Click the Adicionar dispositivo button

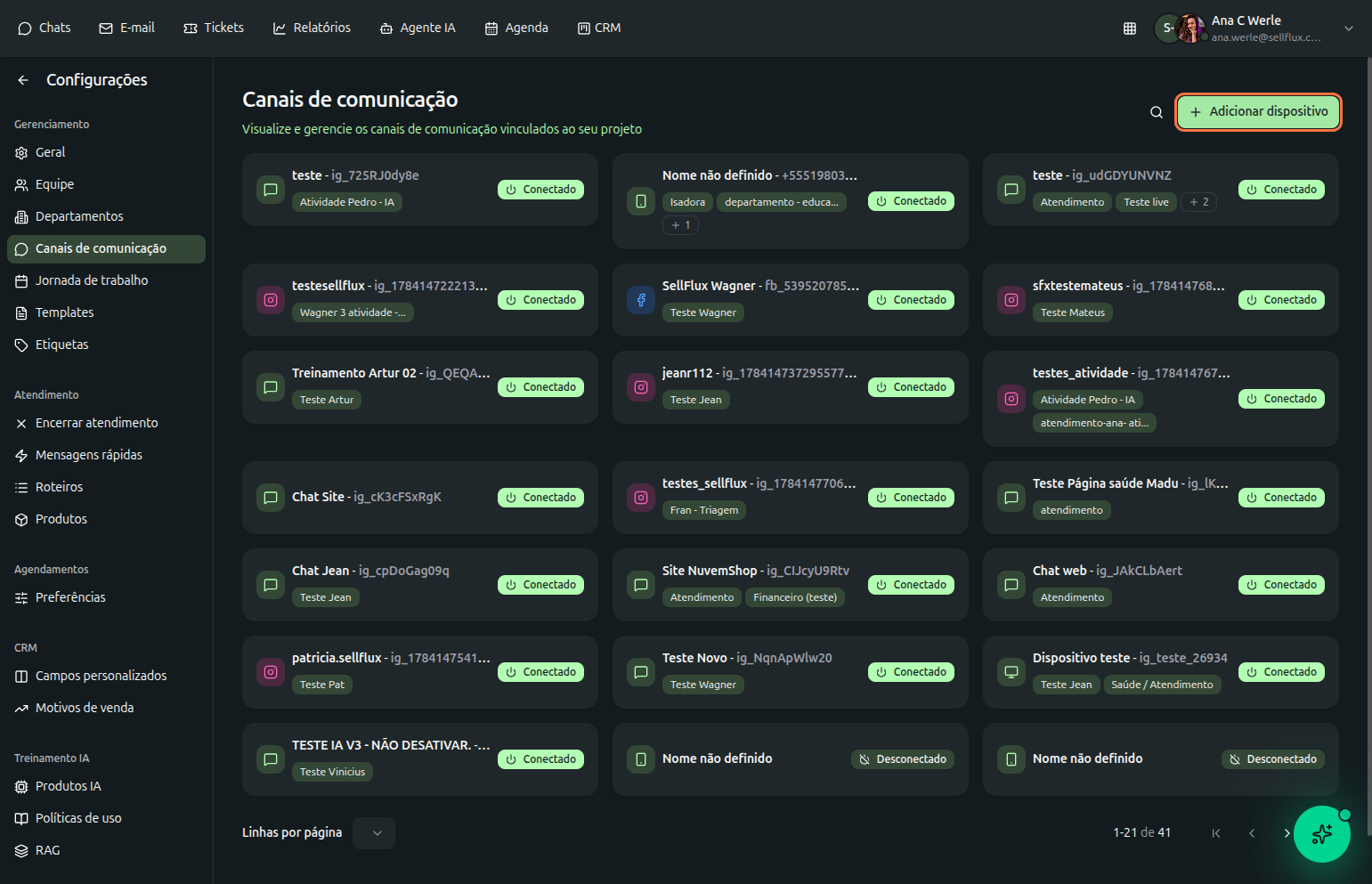click(1258, 112)
